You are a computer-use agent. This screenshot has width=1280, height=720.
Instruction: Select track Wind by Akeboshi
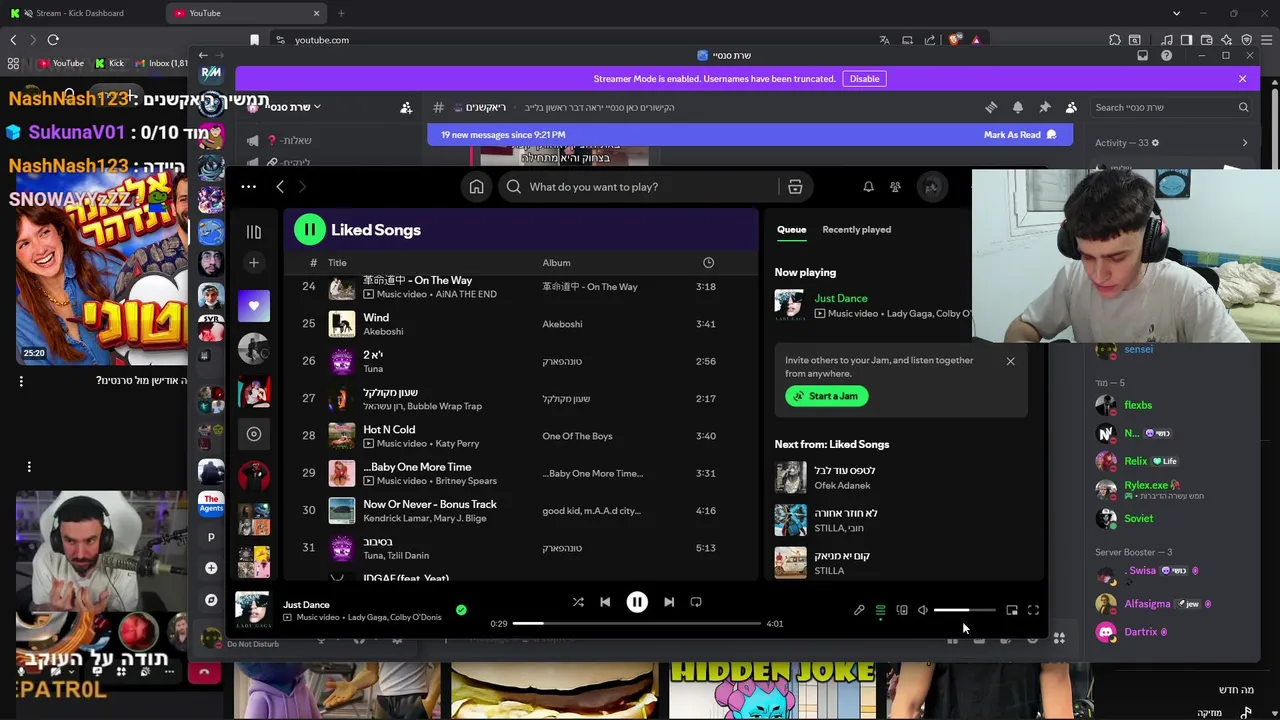coord(520,324)
